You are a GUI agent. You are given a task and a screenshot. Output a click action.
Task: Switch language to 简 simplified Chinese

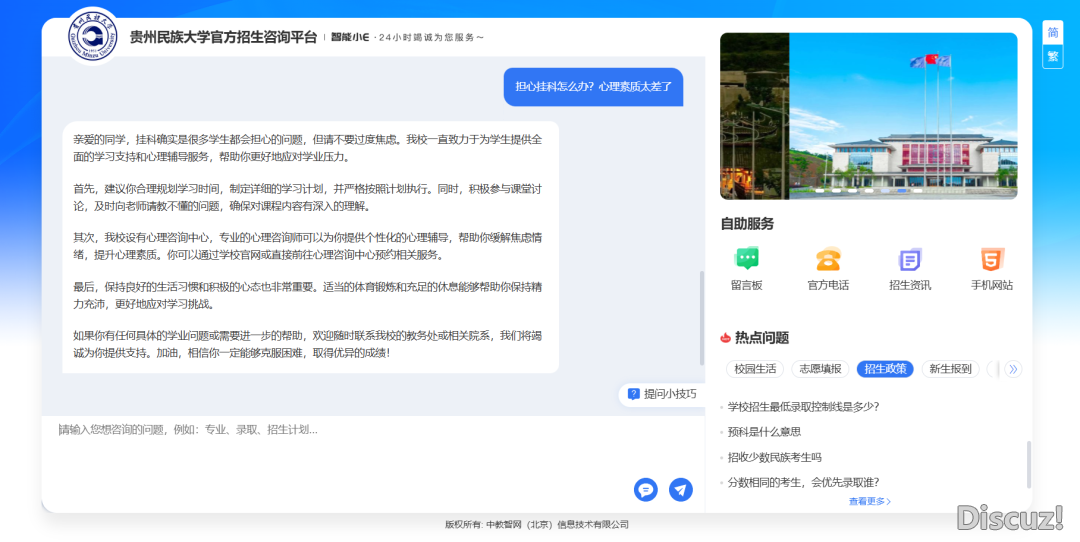coord(1053,32)
